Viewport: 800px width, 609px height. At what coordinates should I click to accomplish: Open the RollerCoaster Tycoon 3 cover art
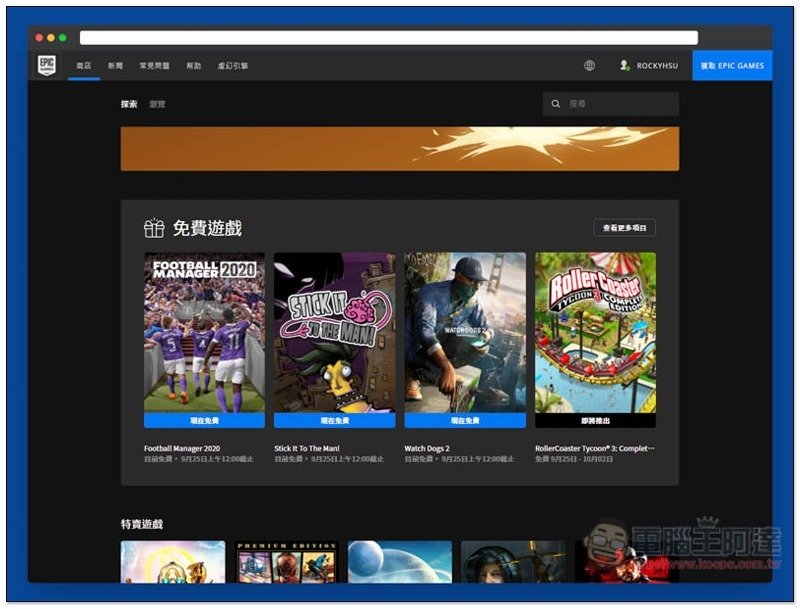[595, 332]
